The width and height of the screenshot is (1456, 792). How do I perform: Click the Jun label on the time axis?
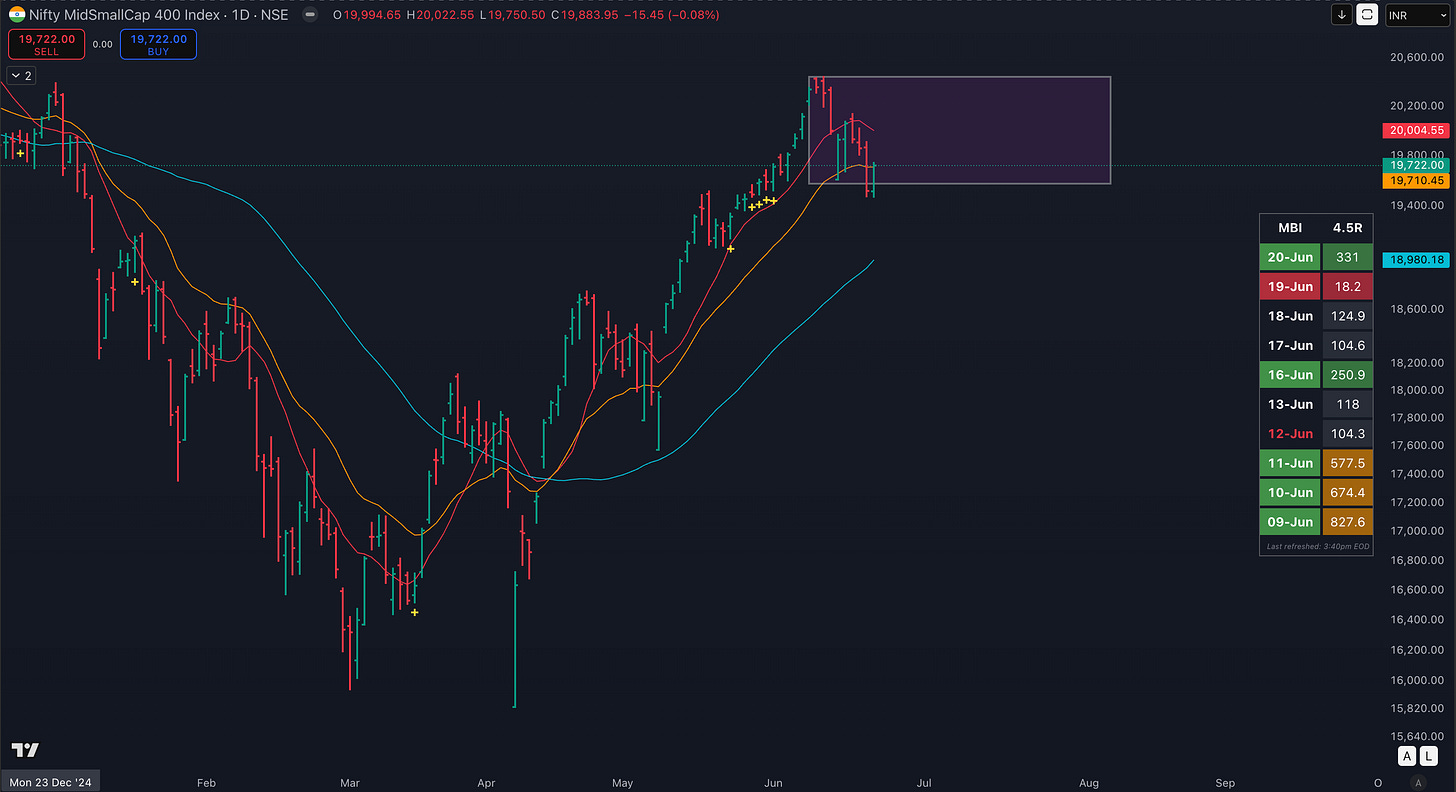[773, 782]
